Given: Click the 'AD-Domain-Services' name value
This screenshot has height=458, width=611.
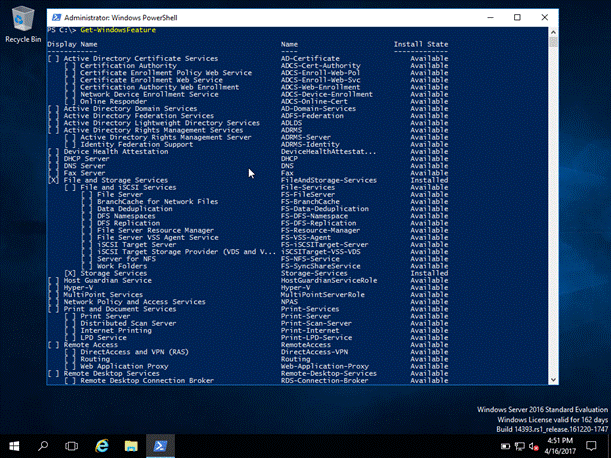Looking at the screenshot, I should 318,109.
